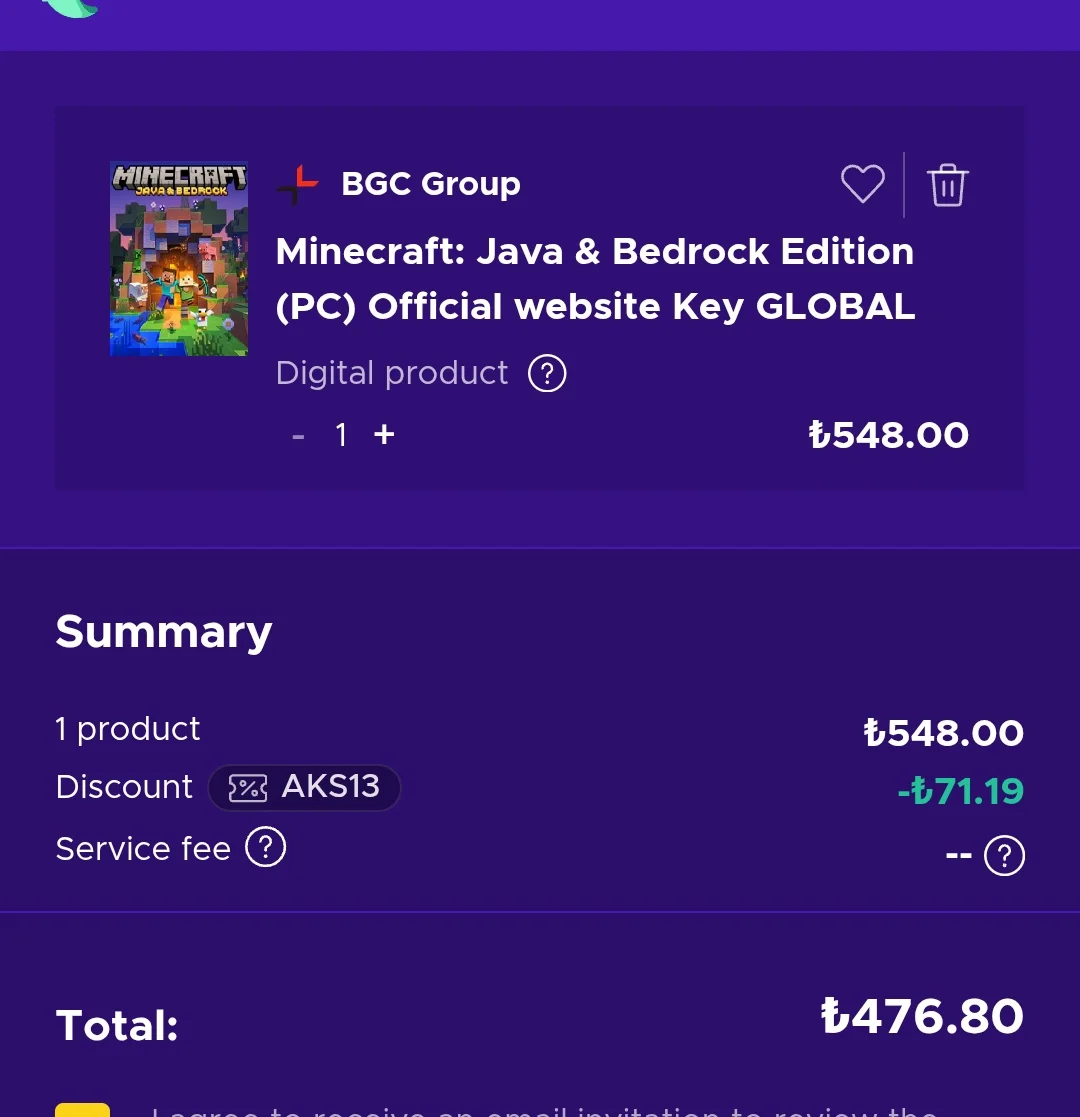Open the Minecraft cover art thumbnail
Image resolution: width=1080 pixels, height=1117 pixels.
(x=179, y=259)
